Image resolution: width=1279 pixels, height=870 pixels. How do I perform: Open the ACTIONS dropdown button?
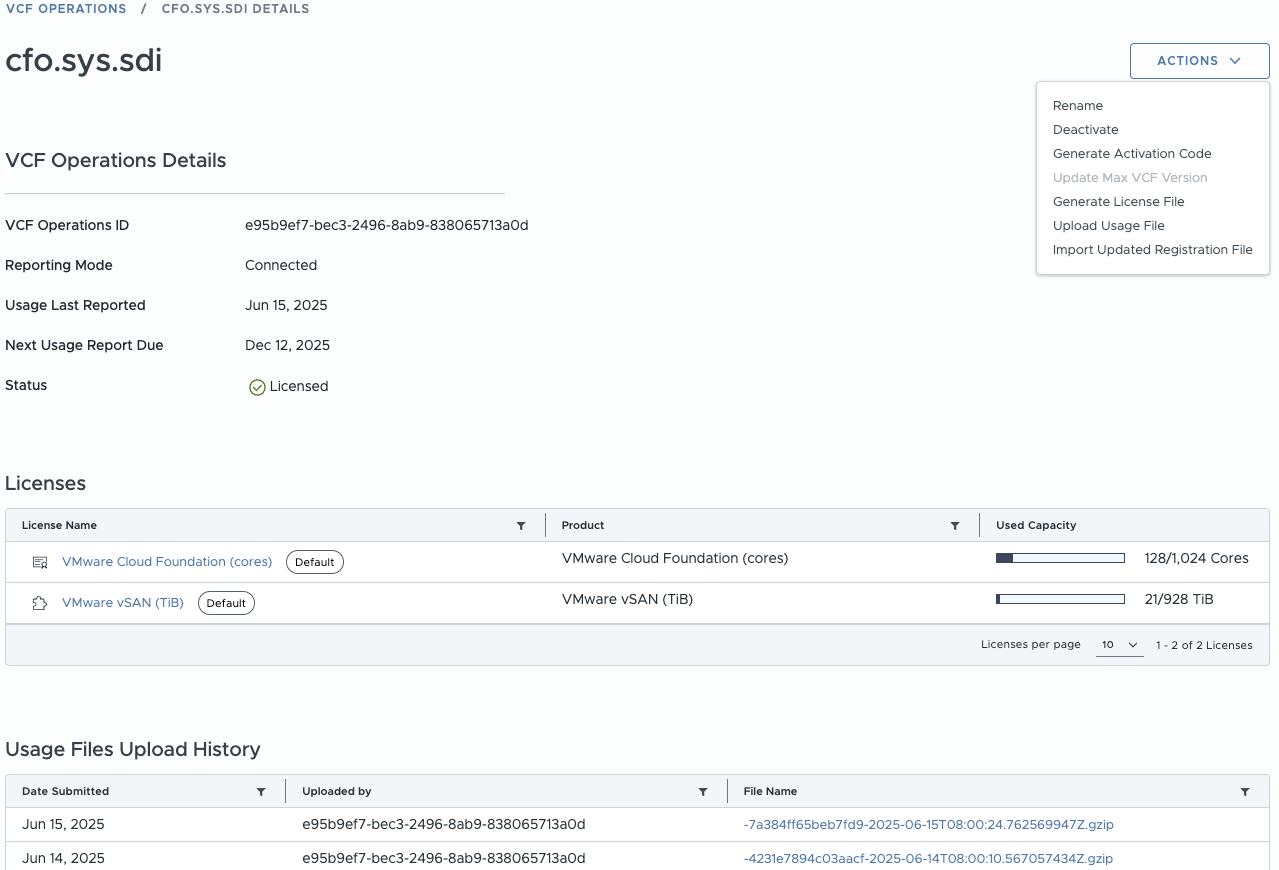(x=1199, y=61)
